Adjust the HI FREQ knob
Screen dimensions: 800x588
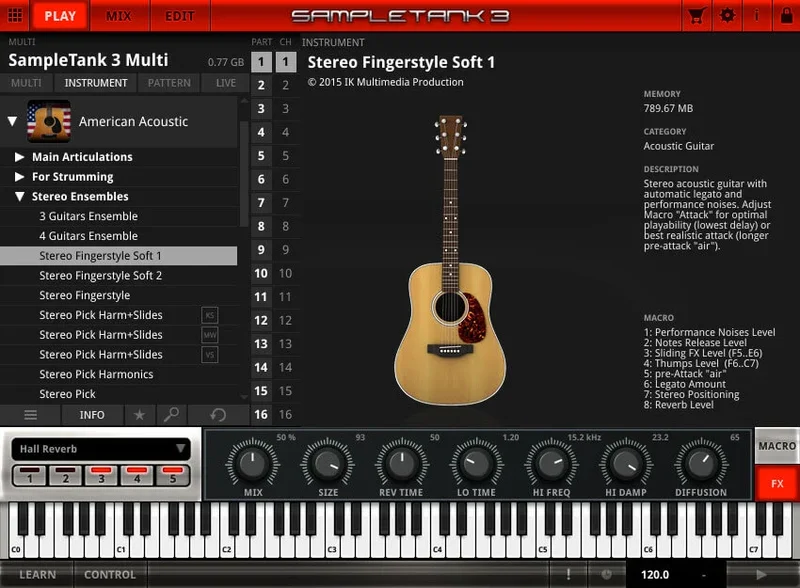point(552,463)
